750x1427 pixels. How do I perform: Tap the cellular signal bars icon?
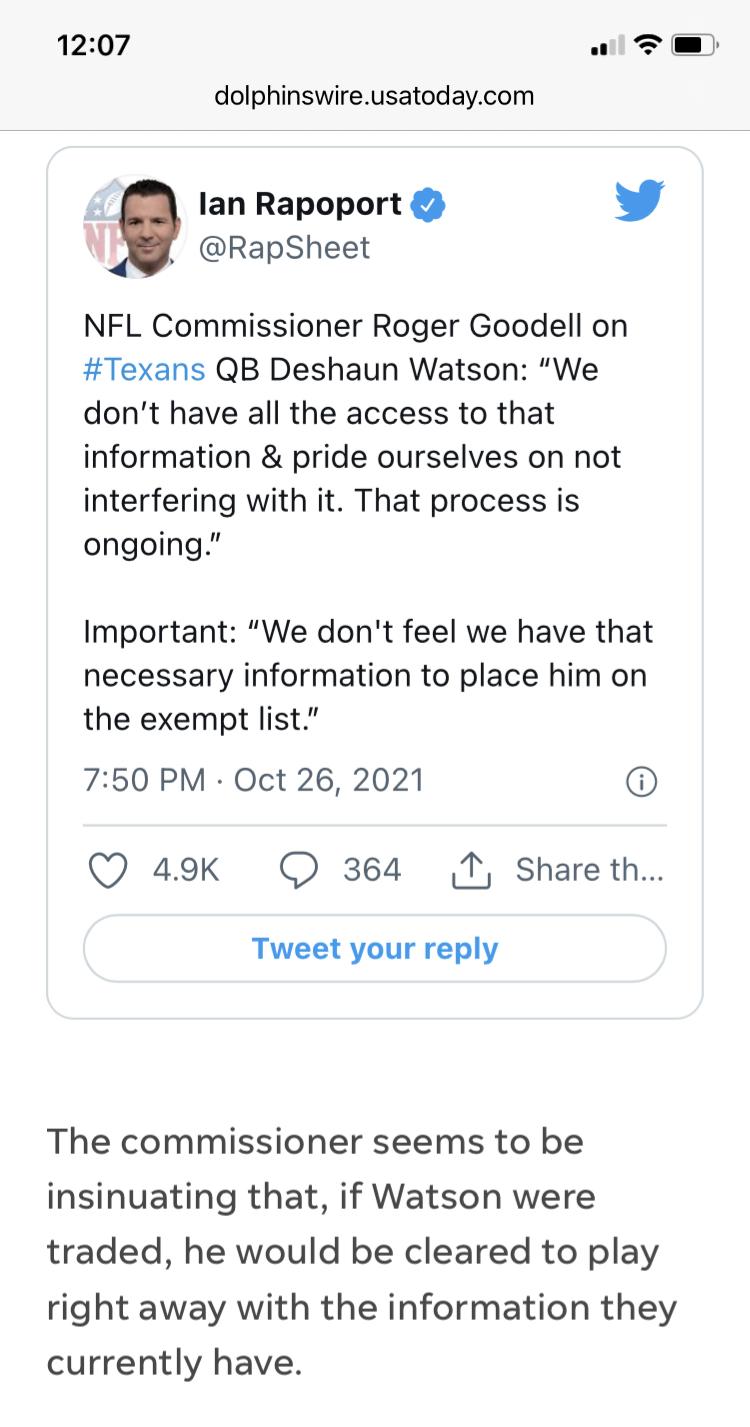[607, 46]
